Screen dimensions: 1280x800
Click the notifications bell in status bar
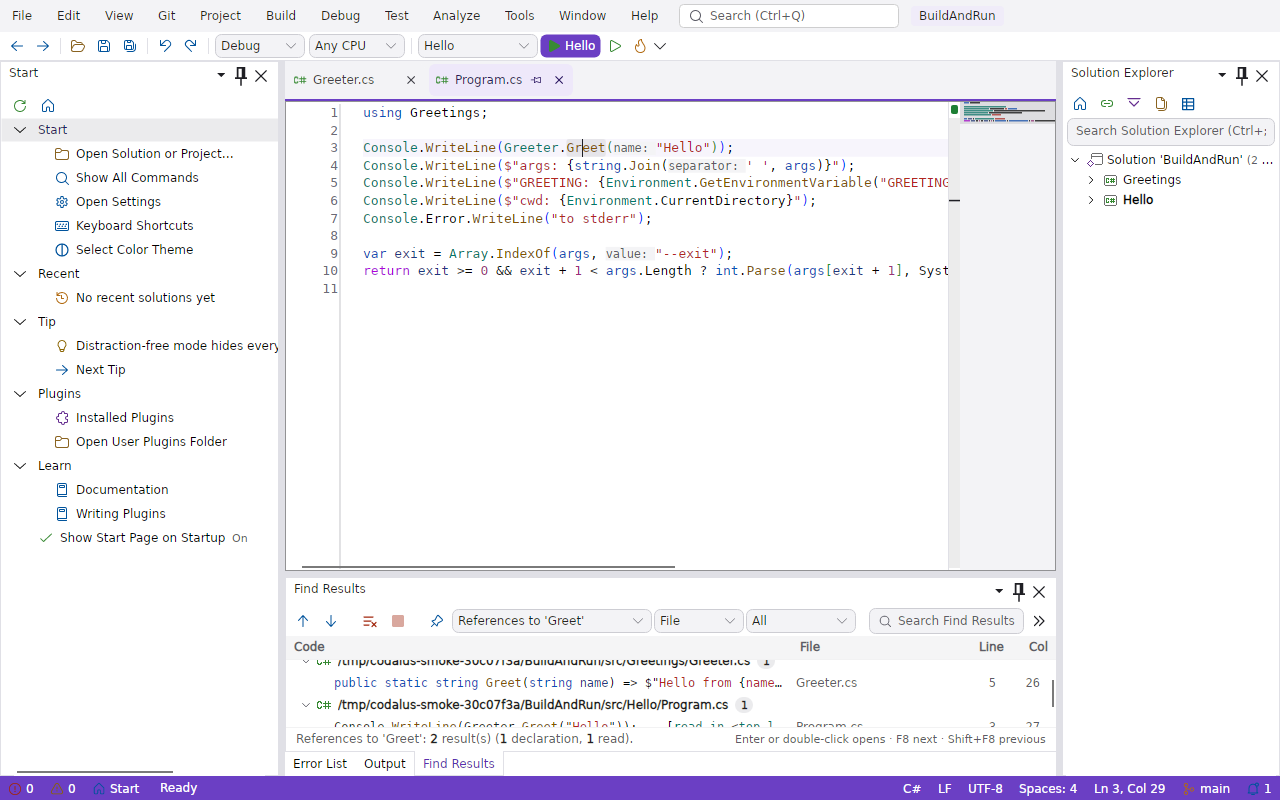tap(1253, 789)
